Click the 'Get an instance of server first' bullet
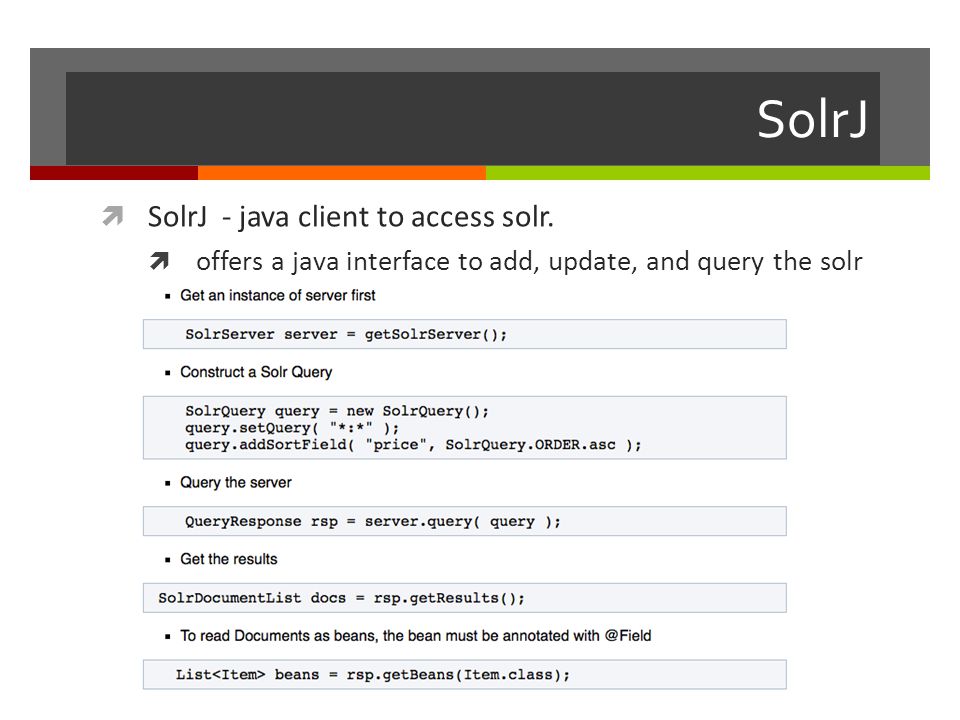Image resolution: width=960 pixels, height=720 pixels. [277, 295]
